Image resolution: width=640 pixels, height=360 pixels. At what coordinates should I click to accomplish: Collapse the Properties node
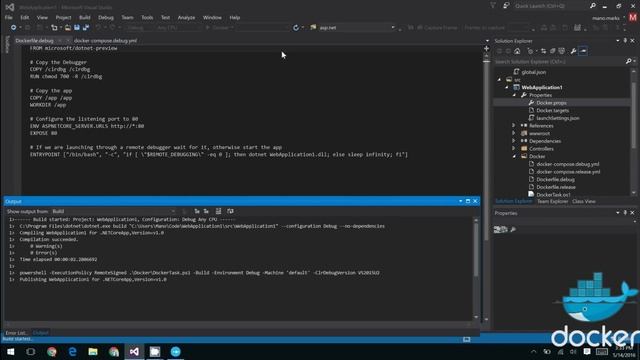[514, 95]
